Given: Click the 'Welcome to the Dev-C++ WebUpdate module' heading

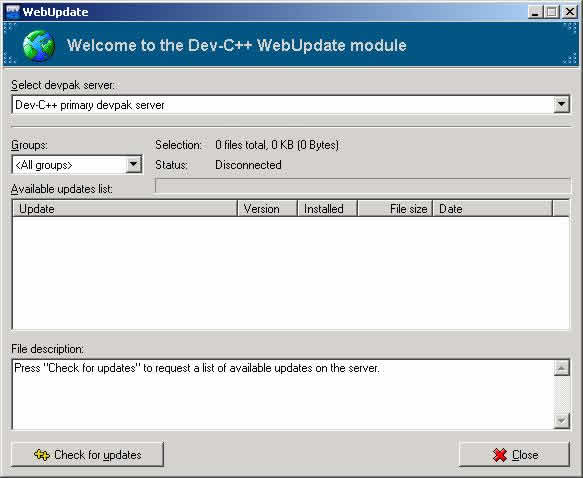Looking at the screenshot, I should click(x=236, y=45).
